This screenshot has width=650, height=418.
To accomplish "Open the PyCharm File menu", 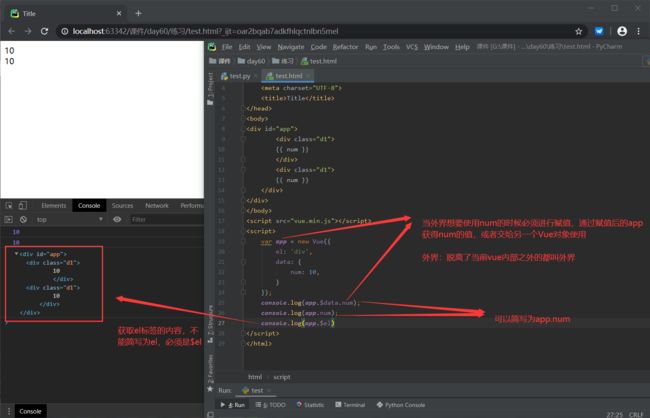I will tap(227, 47).
